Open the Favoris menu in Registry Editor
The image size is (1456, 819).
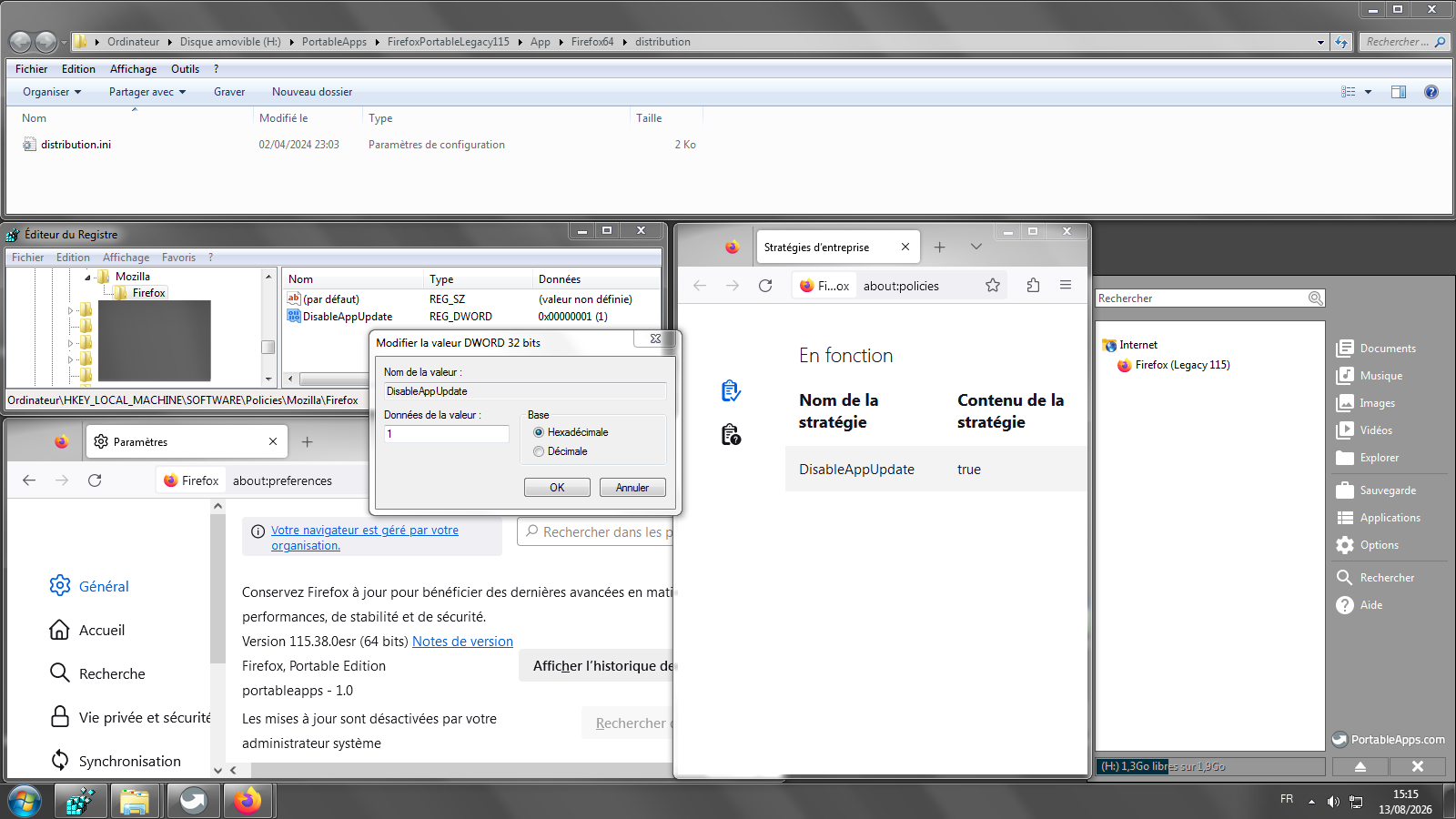pos(178,258)
